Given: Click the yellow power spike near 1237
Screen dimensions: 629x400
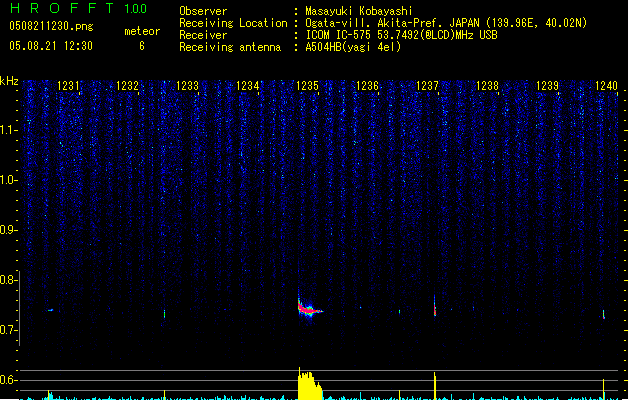Looking at the screenshot, I should click(435, 386).
